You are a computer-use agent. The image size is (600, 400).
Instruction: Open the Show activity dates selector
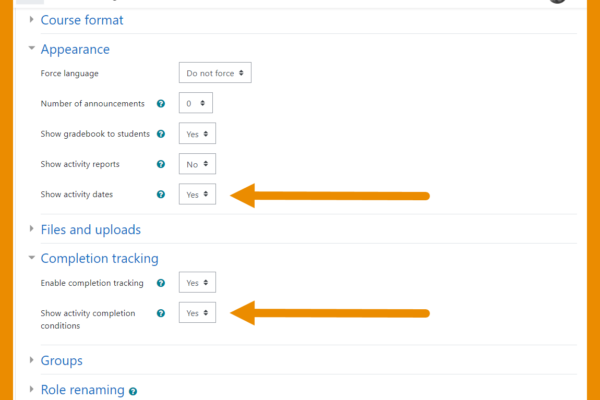(x=197, y=194)
